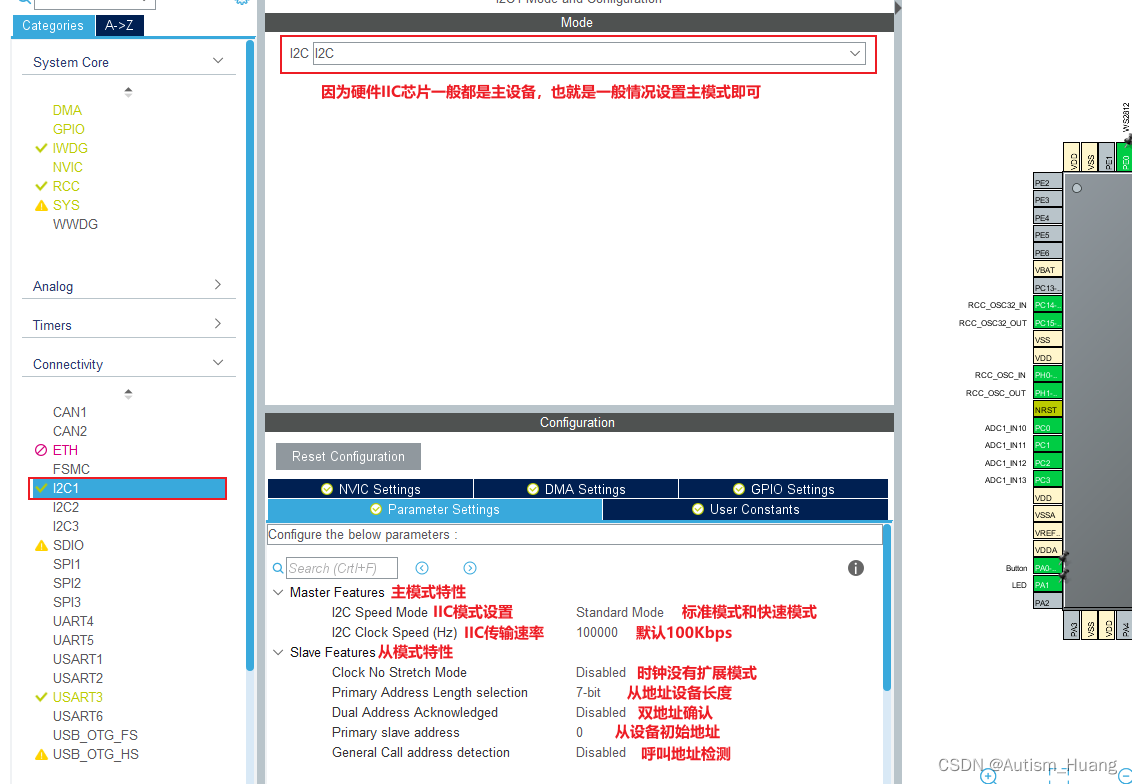Select FSMC peripheral

pyautogui.click(x=71, y=469)
